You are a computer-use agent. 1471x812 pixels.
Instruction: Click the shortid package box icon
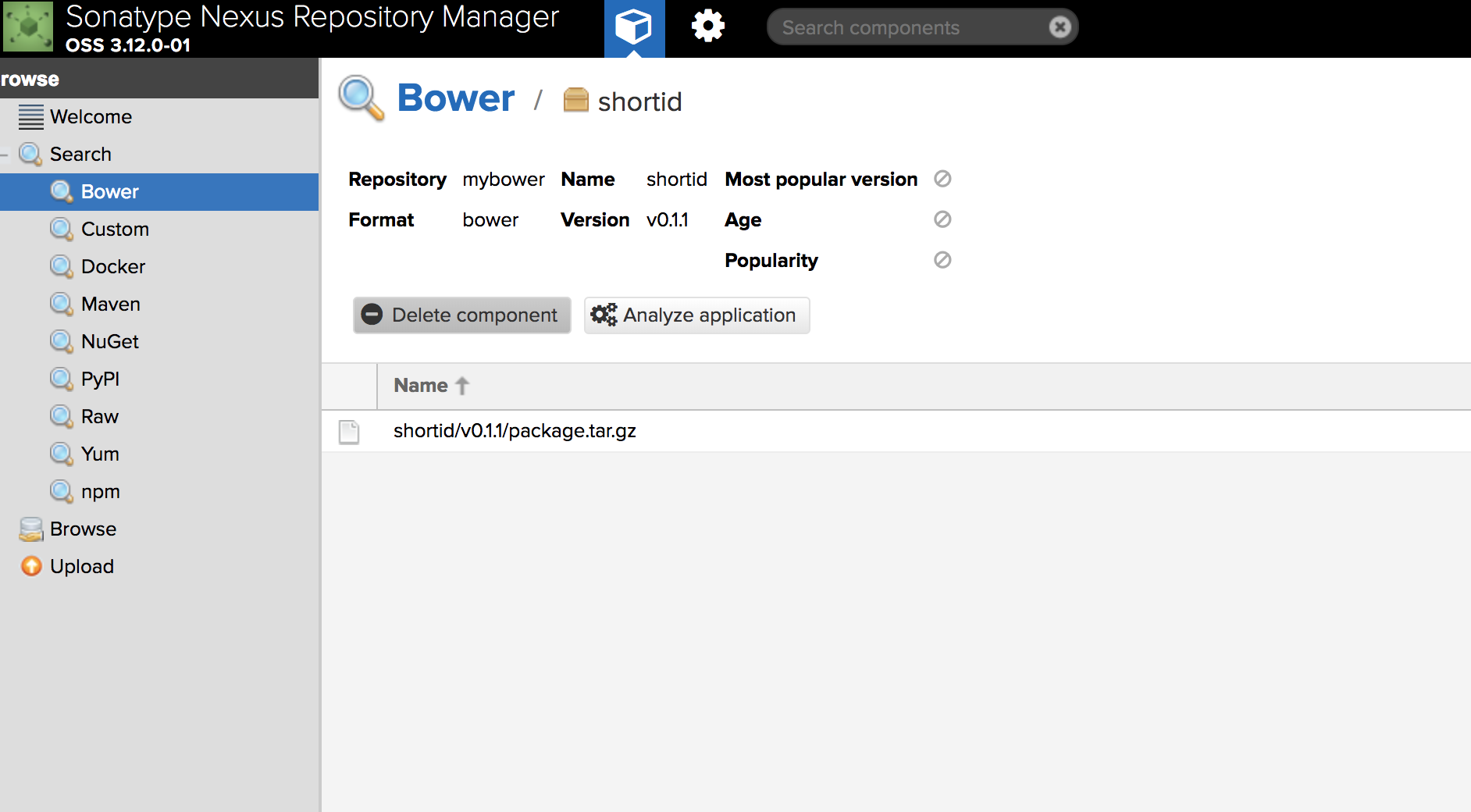coord(576,100)
